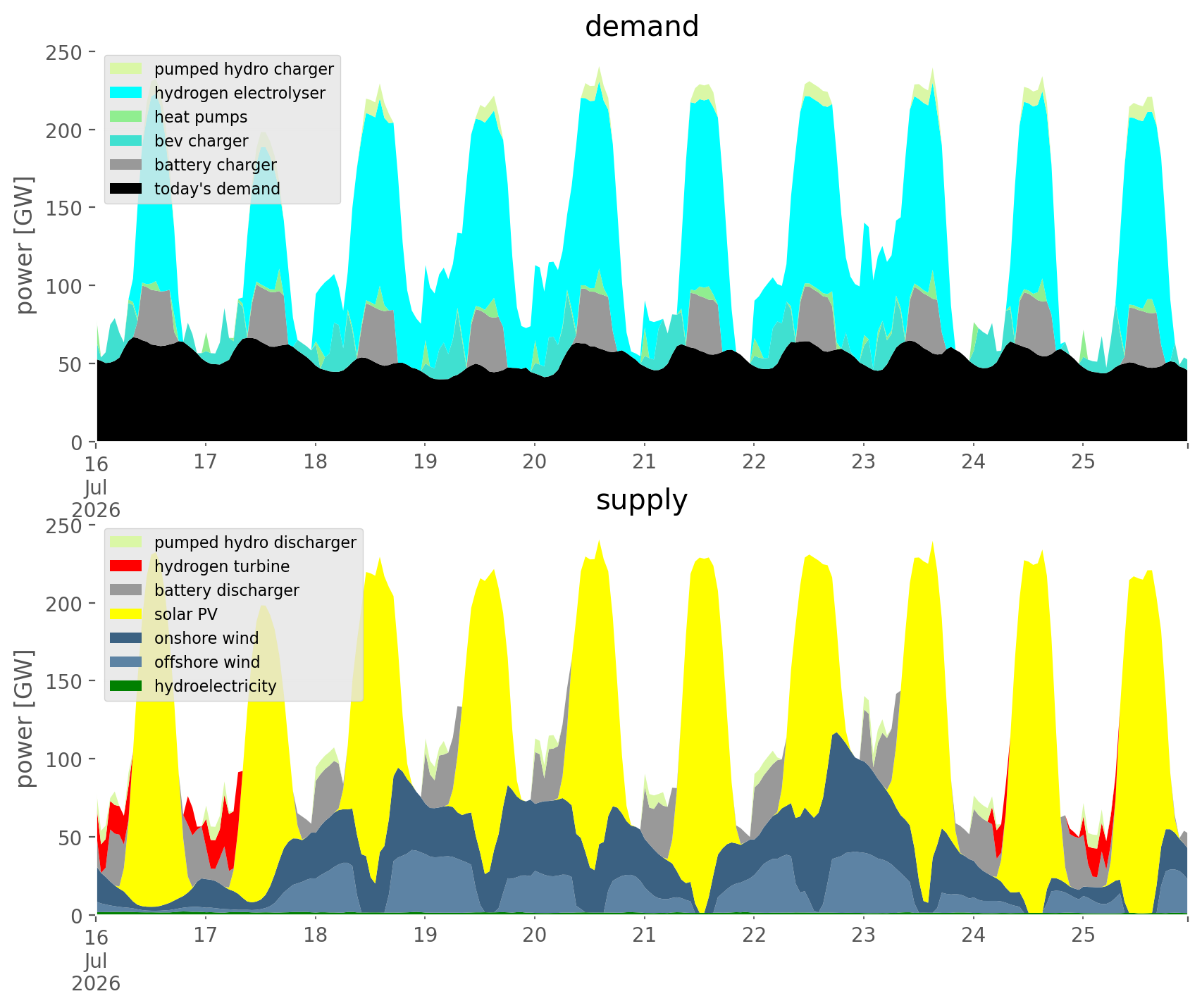Screen dimensions: 1202x1008
Task: Click the onshore wind legend swatch
Action: [126, 638]
